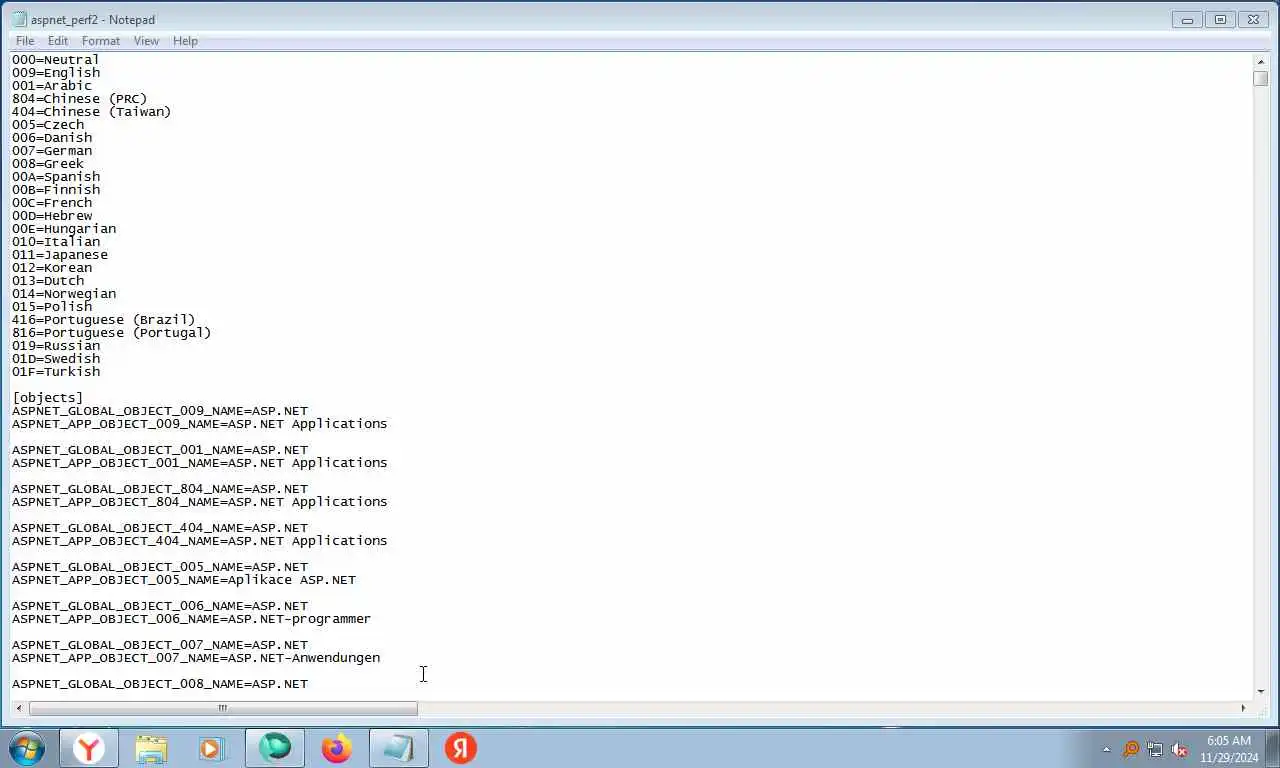
Task: Click the line '011=Japanese'
Action: 60,255
